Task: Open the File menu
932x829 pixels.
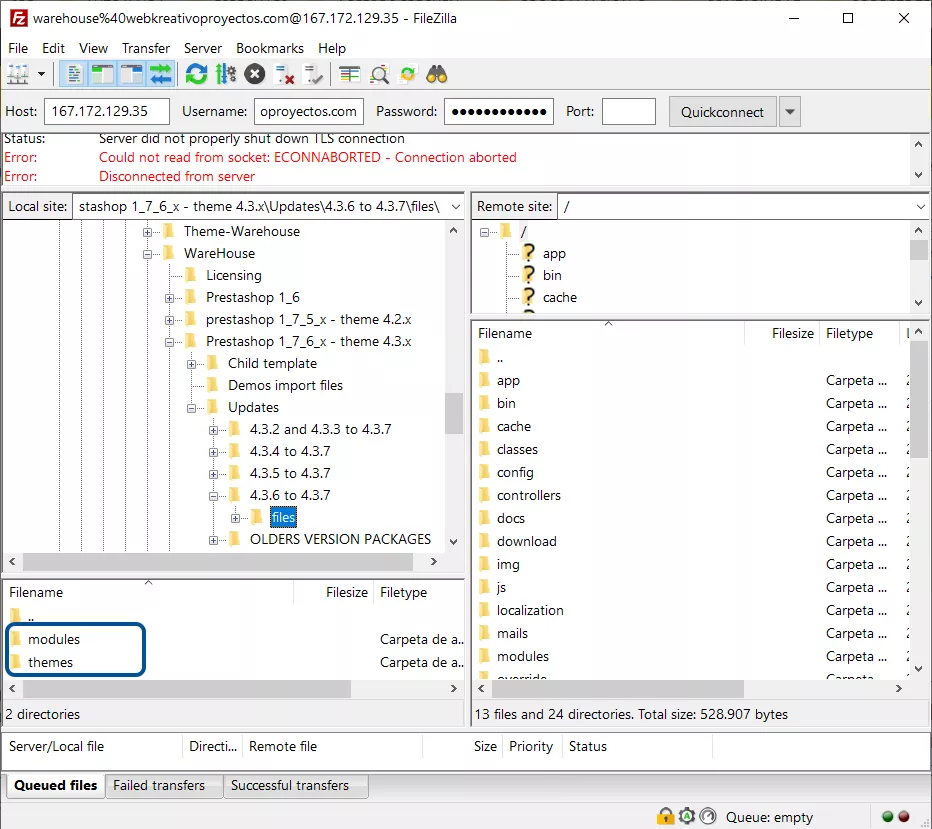Action: coord(18,48)
